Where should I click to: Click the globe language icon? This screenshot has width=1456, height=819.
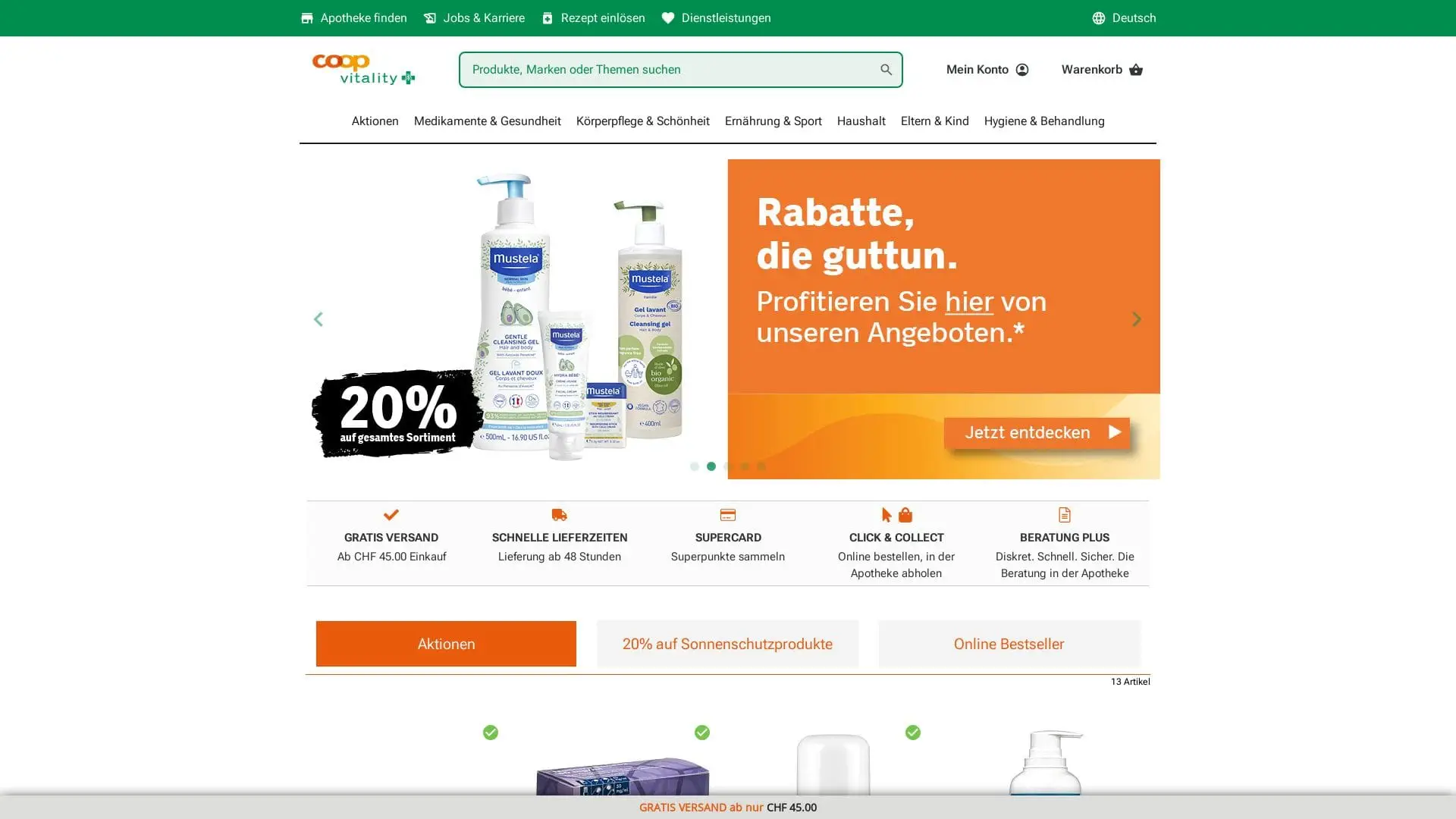1098,18
